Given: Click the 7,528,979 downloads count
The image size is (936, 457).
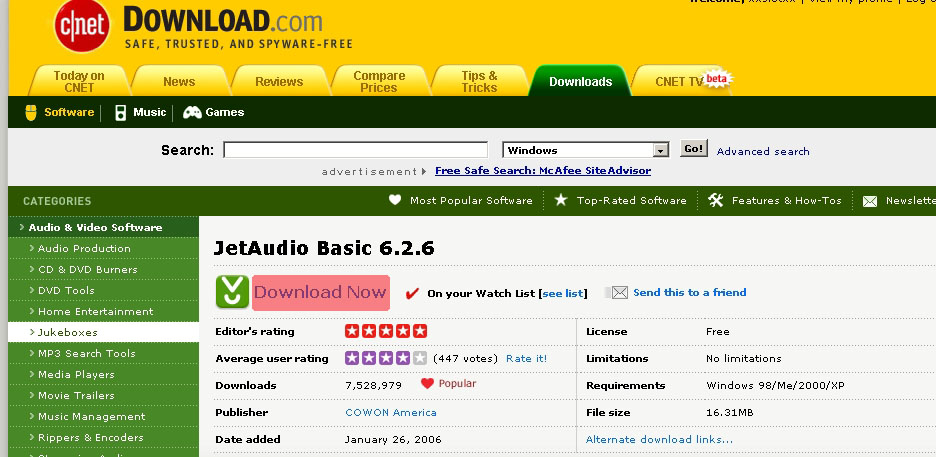Looking at the screenshot, I should pyautogui.click(x=374, y=385).
